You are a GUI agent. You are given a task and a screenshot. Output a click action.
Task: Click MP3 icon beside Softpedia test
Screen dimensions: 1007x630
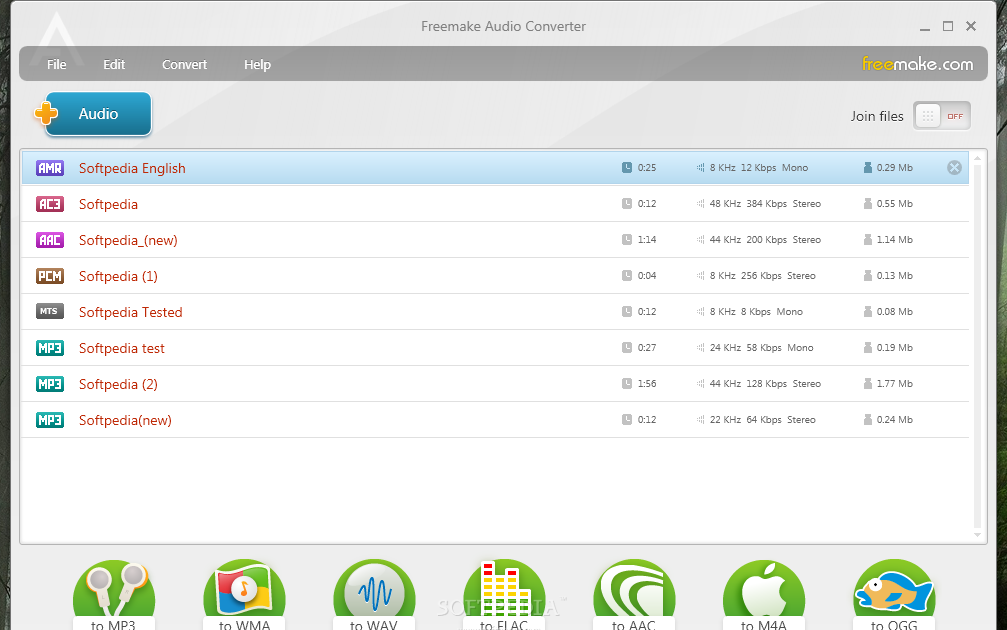point(50,348)
